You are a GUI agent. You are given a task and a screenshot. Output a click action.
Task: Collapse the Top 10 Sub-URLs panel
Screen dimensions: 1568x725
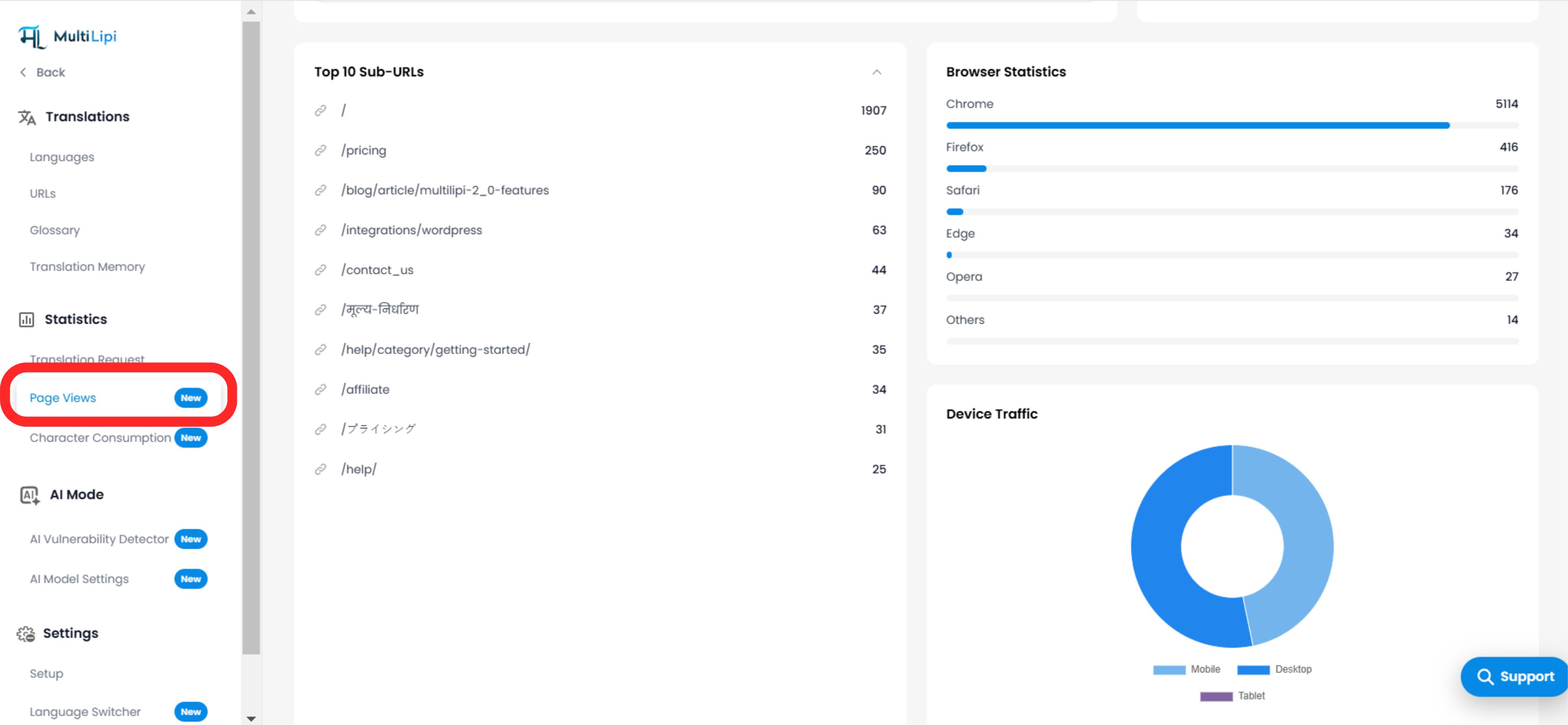(877, 72)
